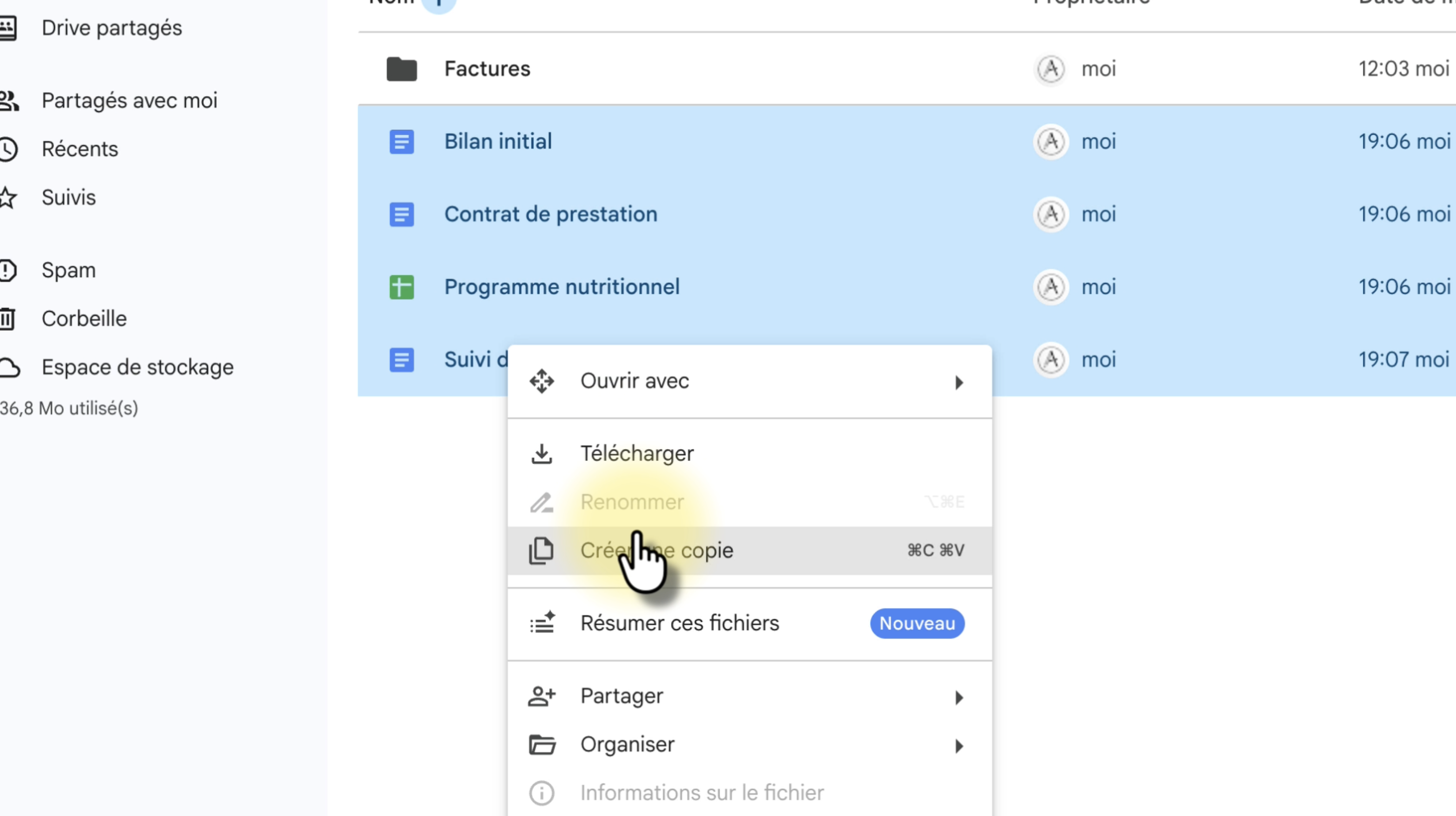Expand the Organiser submenu arrow

coord(959,746)
